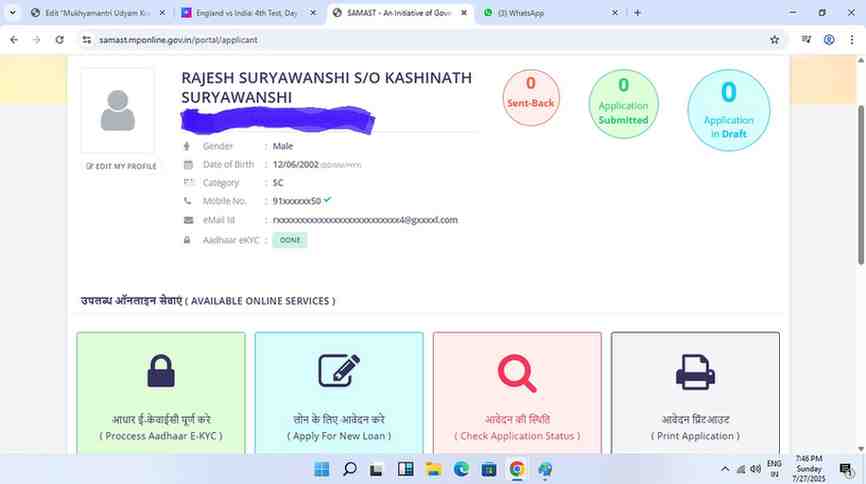Click the applicant name heading RAJESH SURYAWANSHI
Screen dimensions: 866x484
point(326,87)
